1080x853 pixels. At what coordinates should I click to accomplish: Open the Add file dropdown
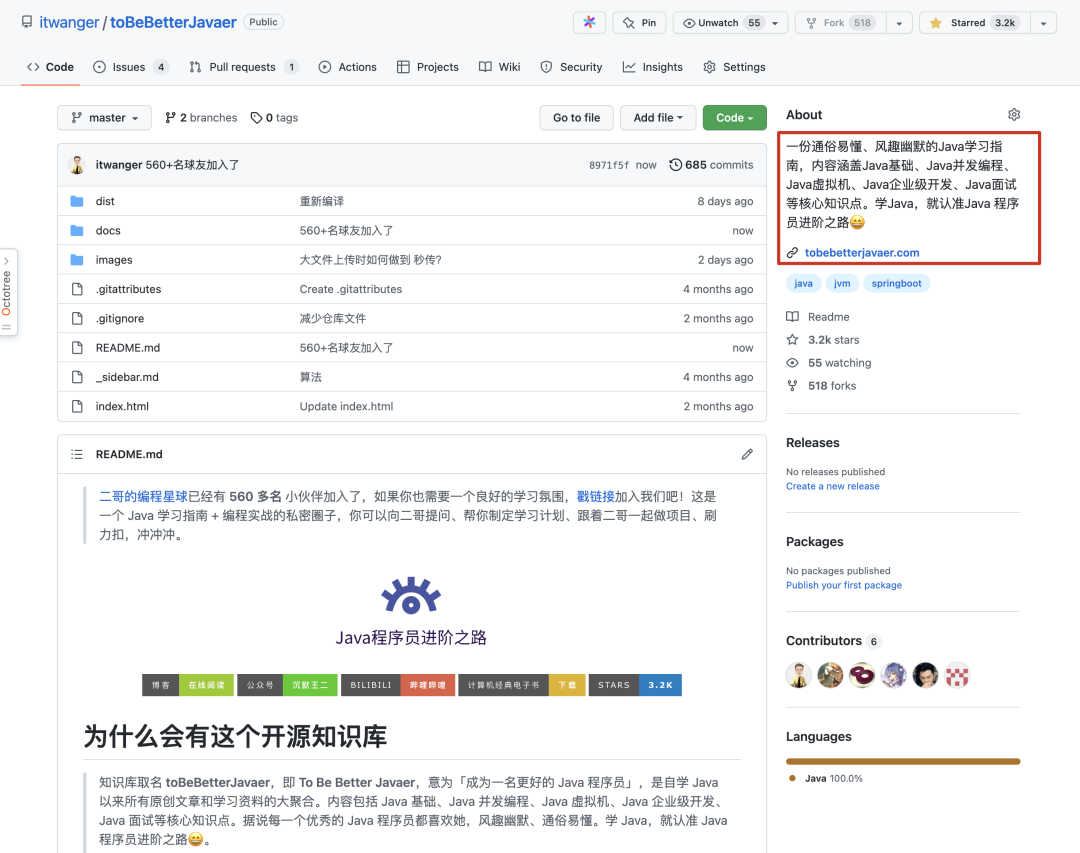tap(658, 118)
